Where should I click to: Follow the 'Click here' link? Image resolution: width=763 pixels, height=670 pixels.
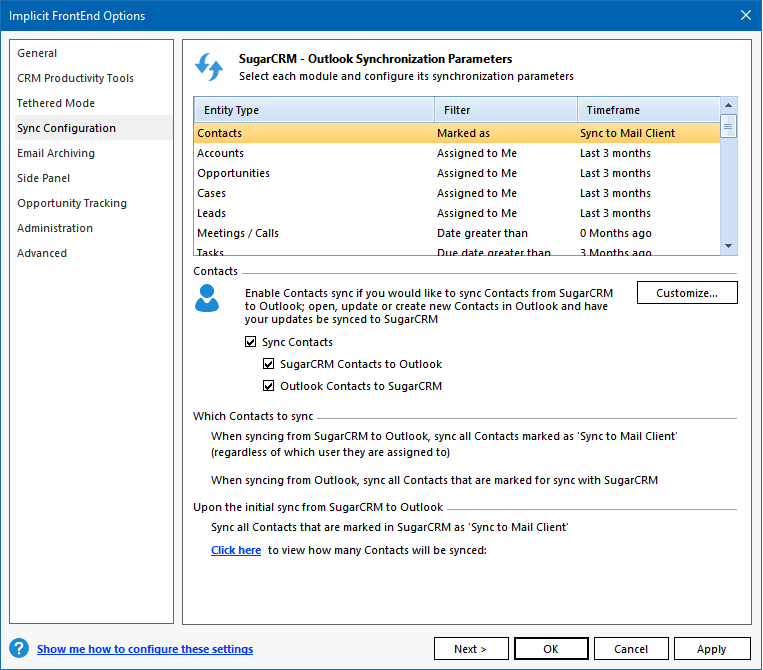(236, 550)
